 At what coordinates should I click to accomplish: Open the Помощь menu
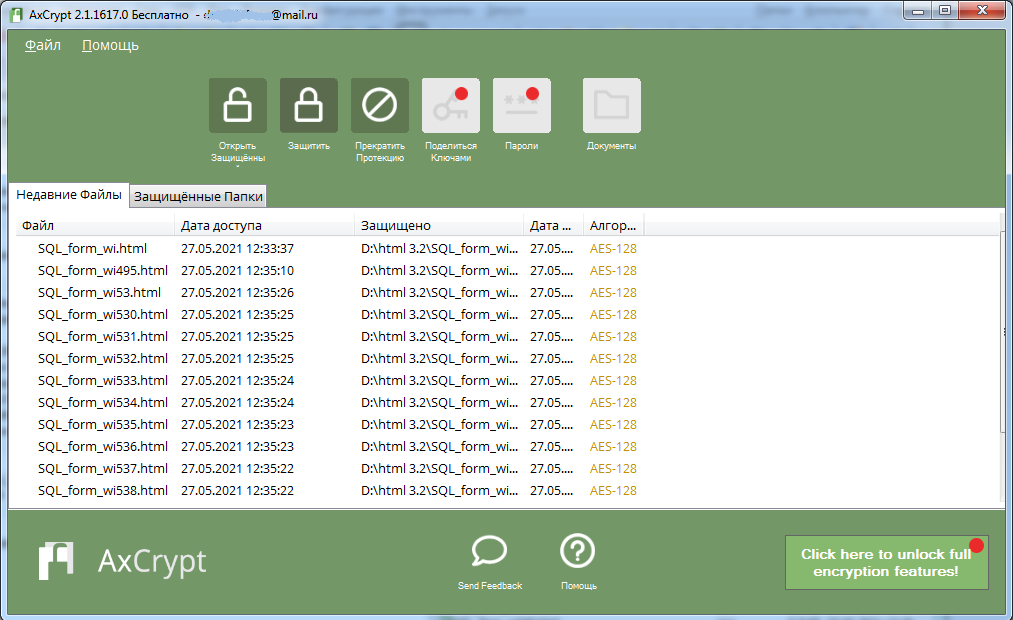coord(110,45)
